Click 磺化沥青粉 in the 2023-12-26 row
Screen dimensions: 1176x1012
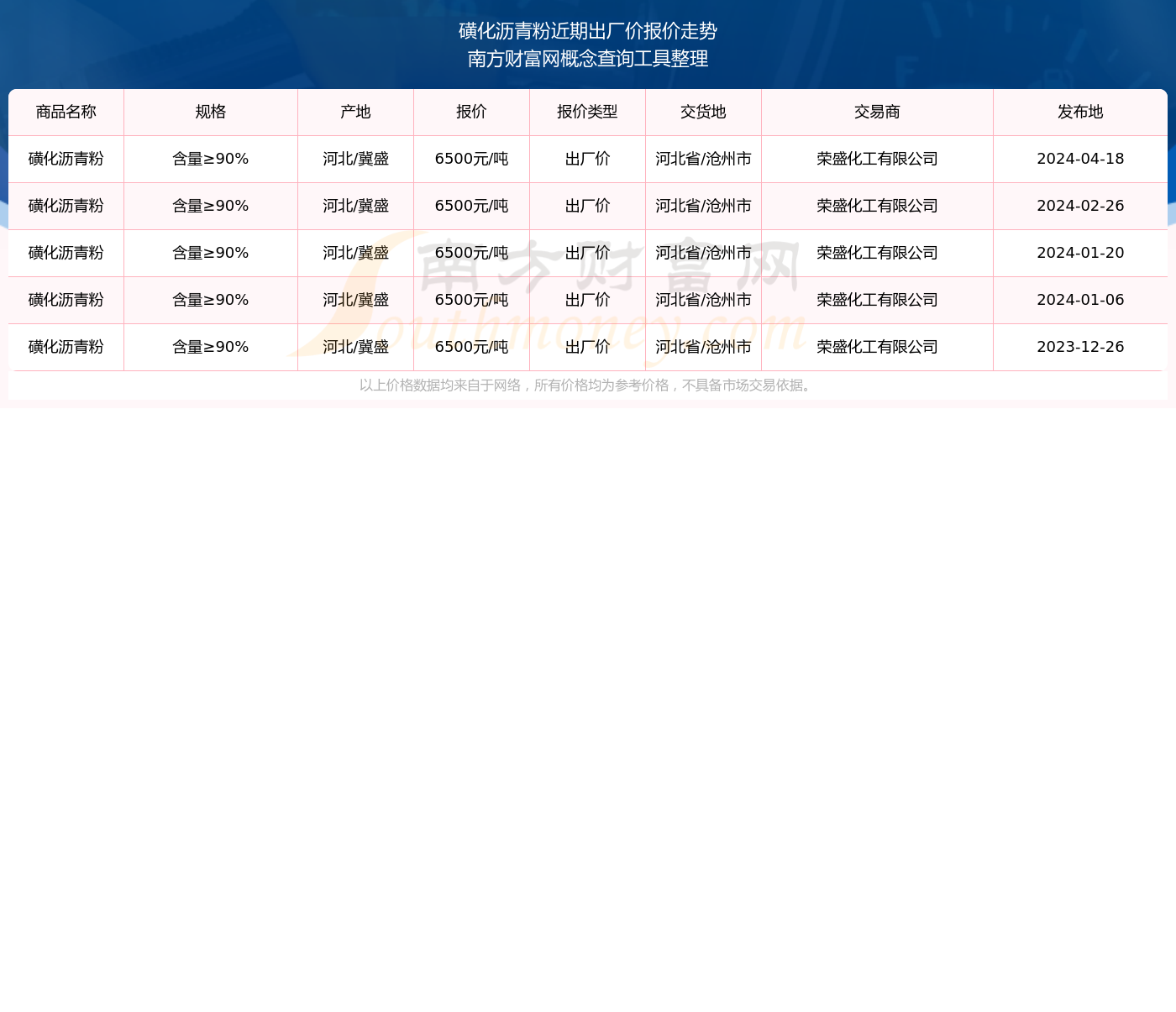pyautogui.click(x=66, y=347)
